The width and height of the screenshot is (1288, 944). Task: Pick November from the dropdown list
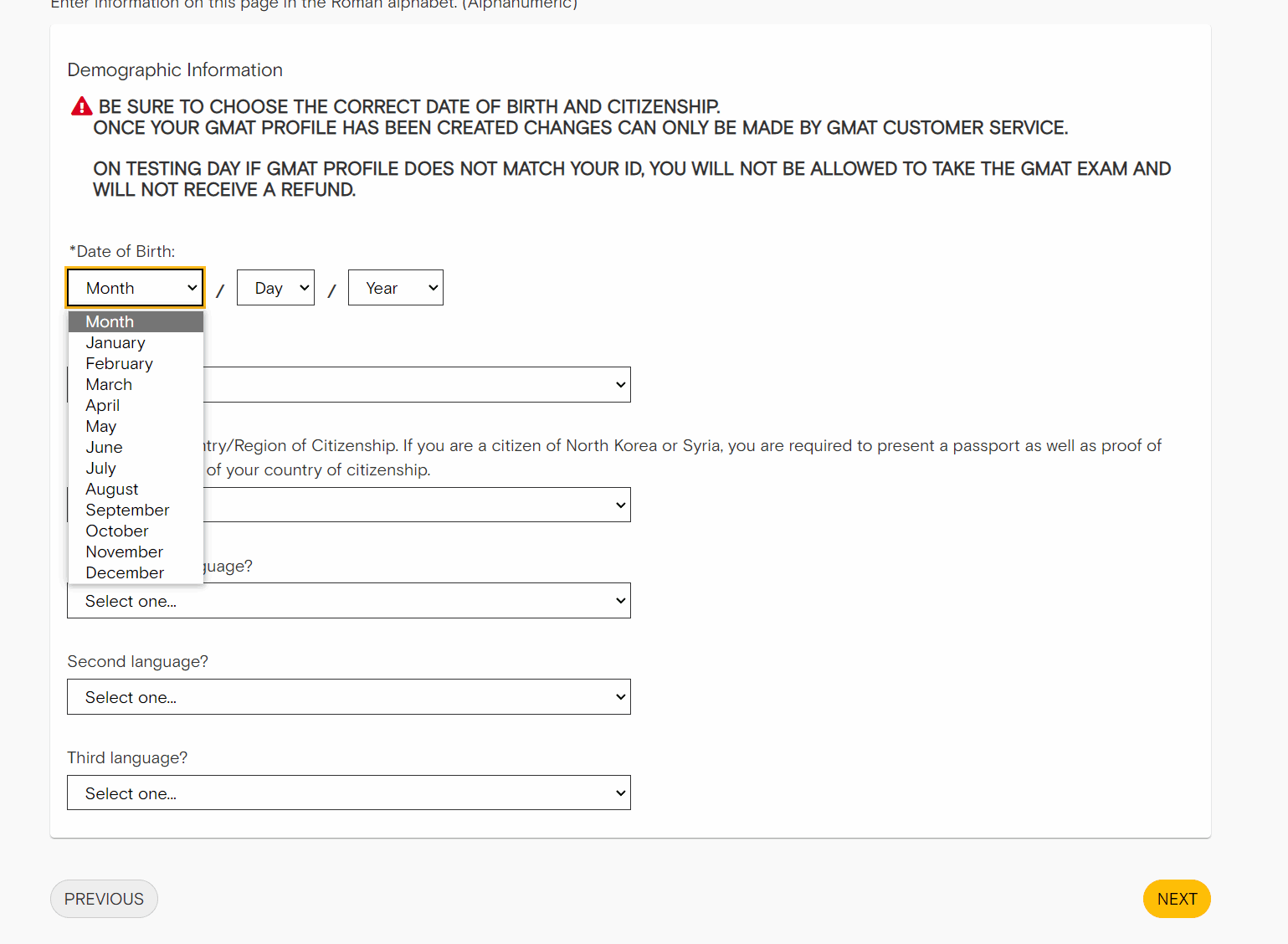coord(125,552)
